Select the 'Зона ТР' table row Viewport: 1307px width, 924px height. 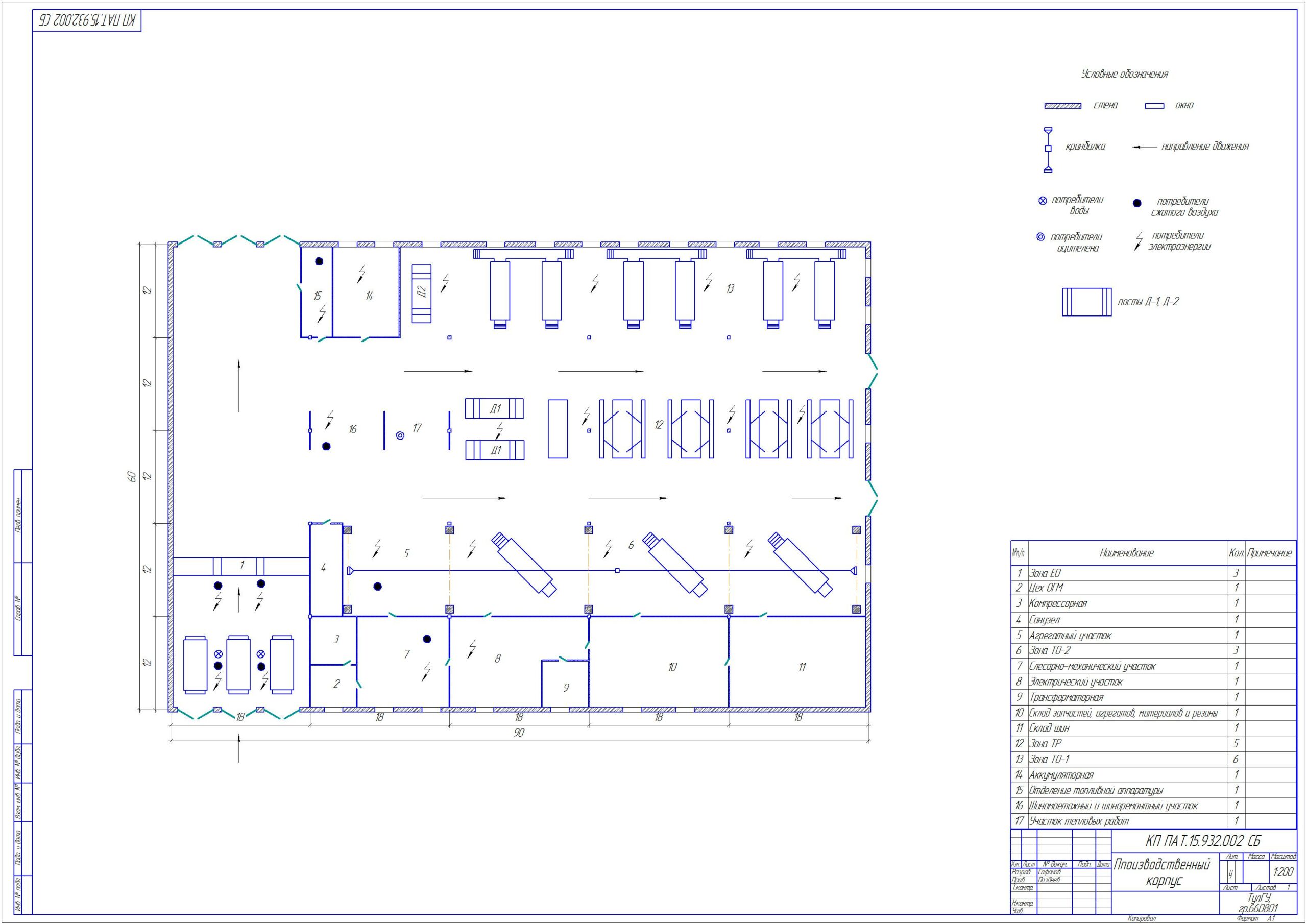(x=1153, y=743)
